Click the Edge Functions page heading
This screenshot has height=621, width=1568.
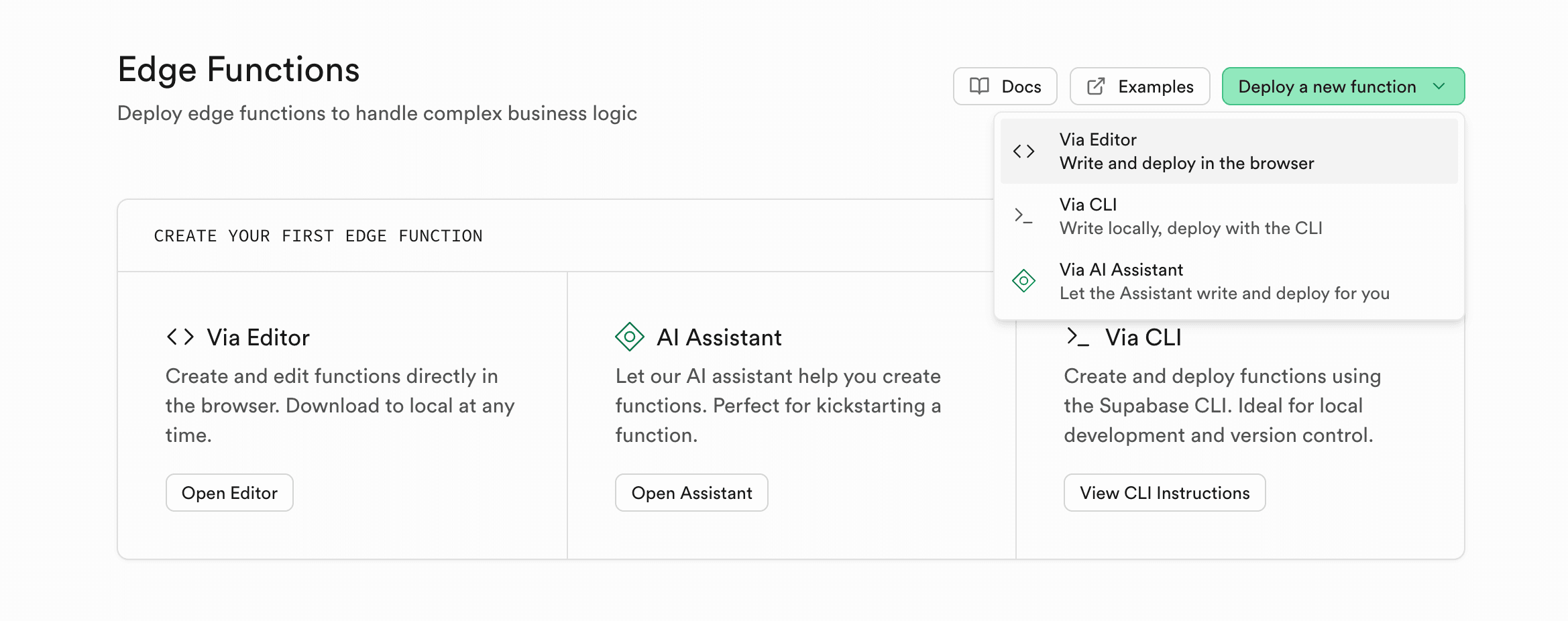[x=239, y=69]
